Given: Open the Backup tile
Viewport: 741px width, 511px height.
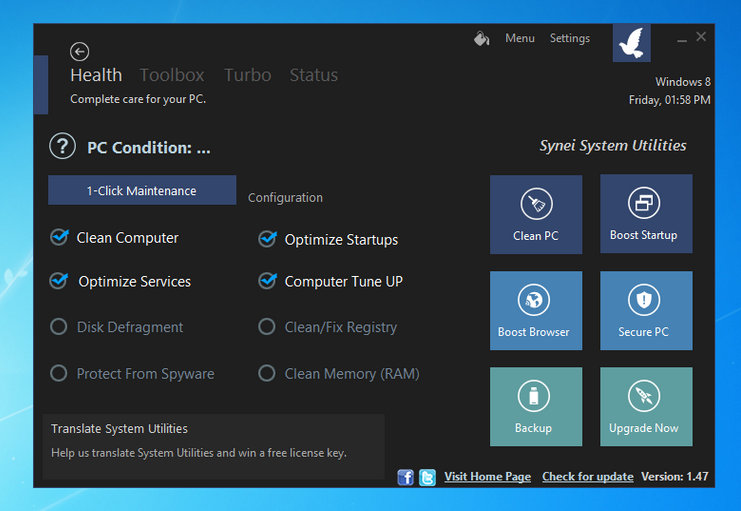Looking at the screenshot, I should (536, 407).
